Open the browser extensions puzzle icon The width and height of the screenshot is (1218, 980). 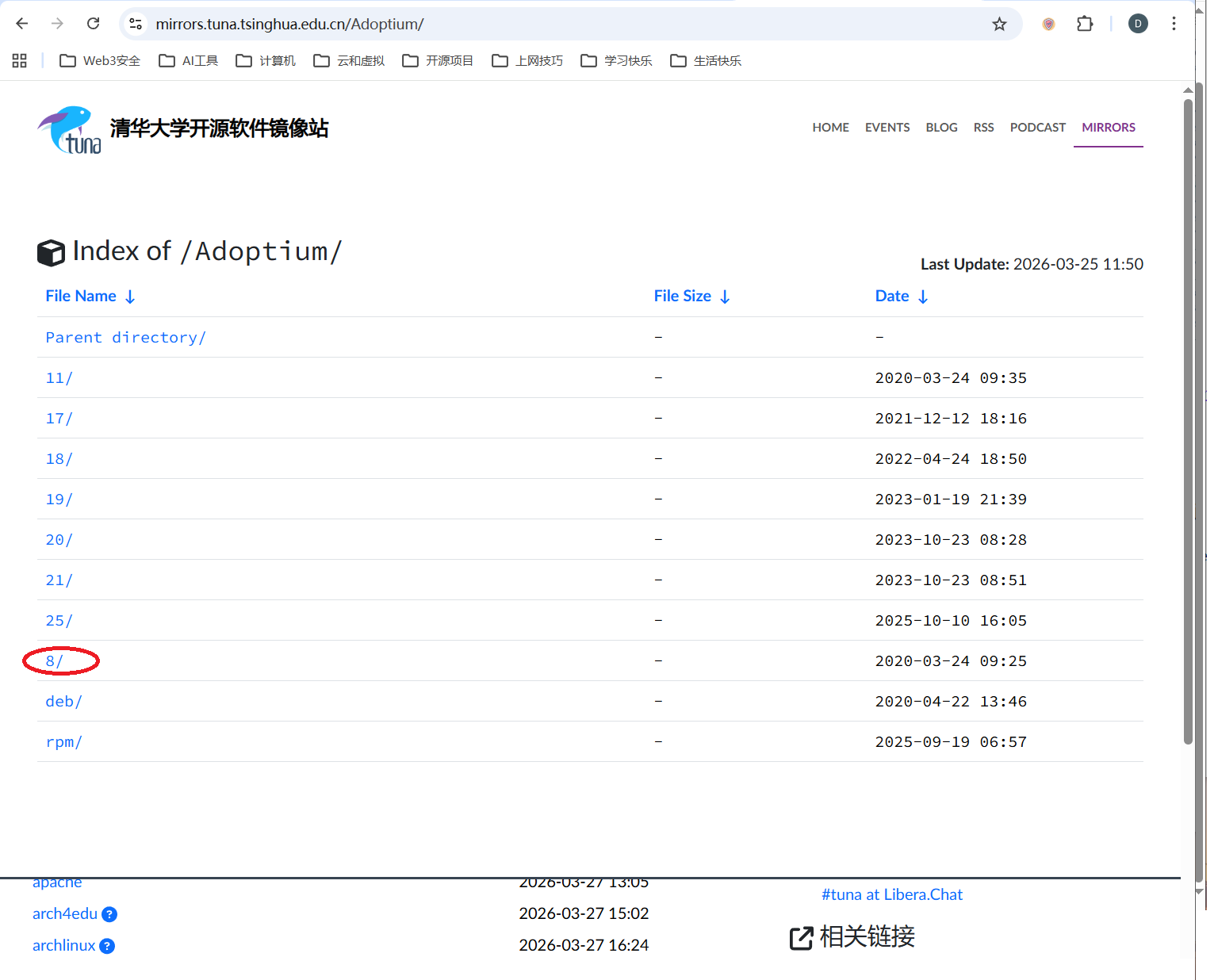pos(1085,24)
